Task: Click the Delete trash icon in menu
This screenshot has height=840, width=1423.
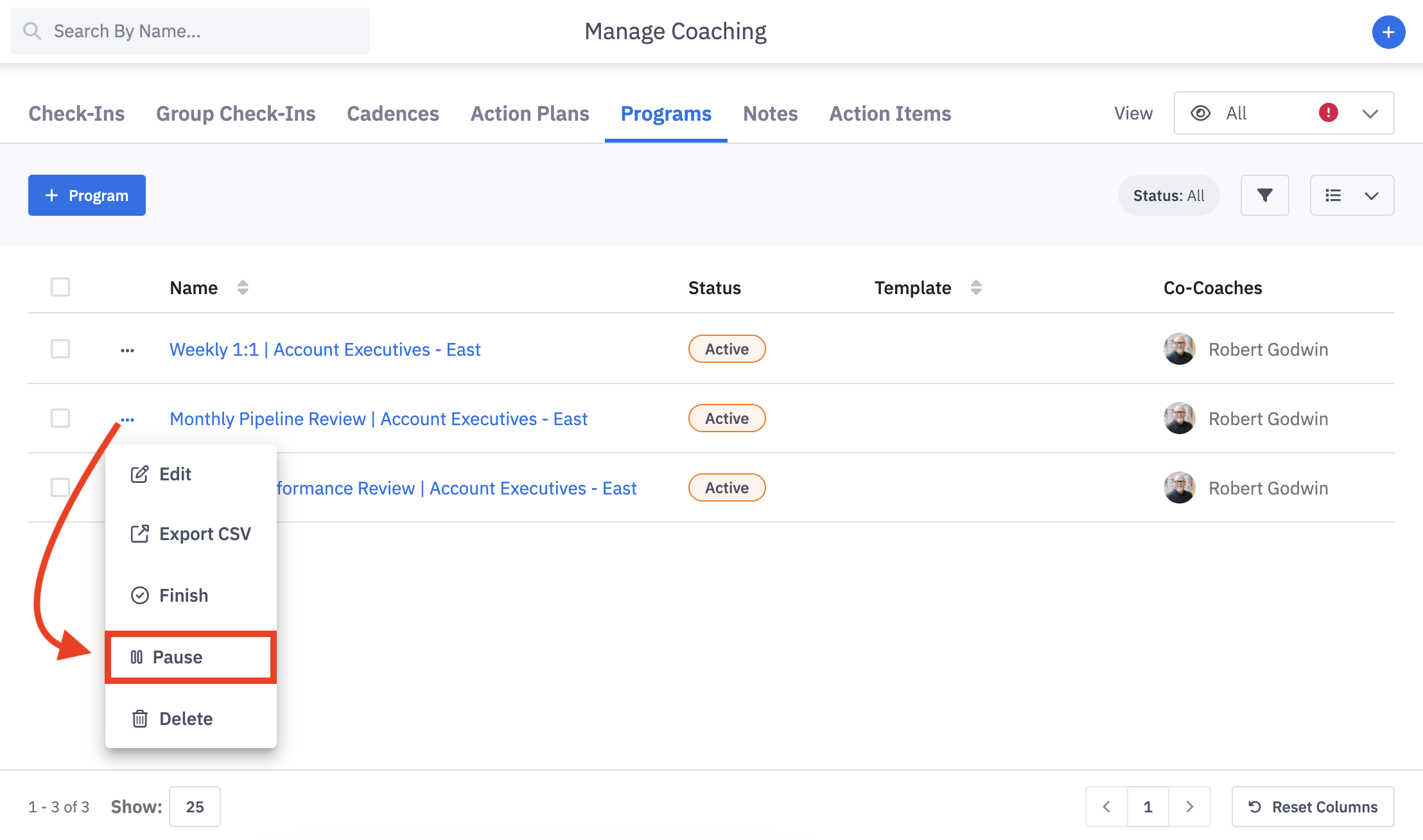Action: click(x=139, y=719)
